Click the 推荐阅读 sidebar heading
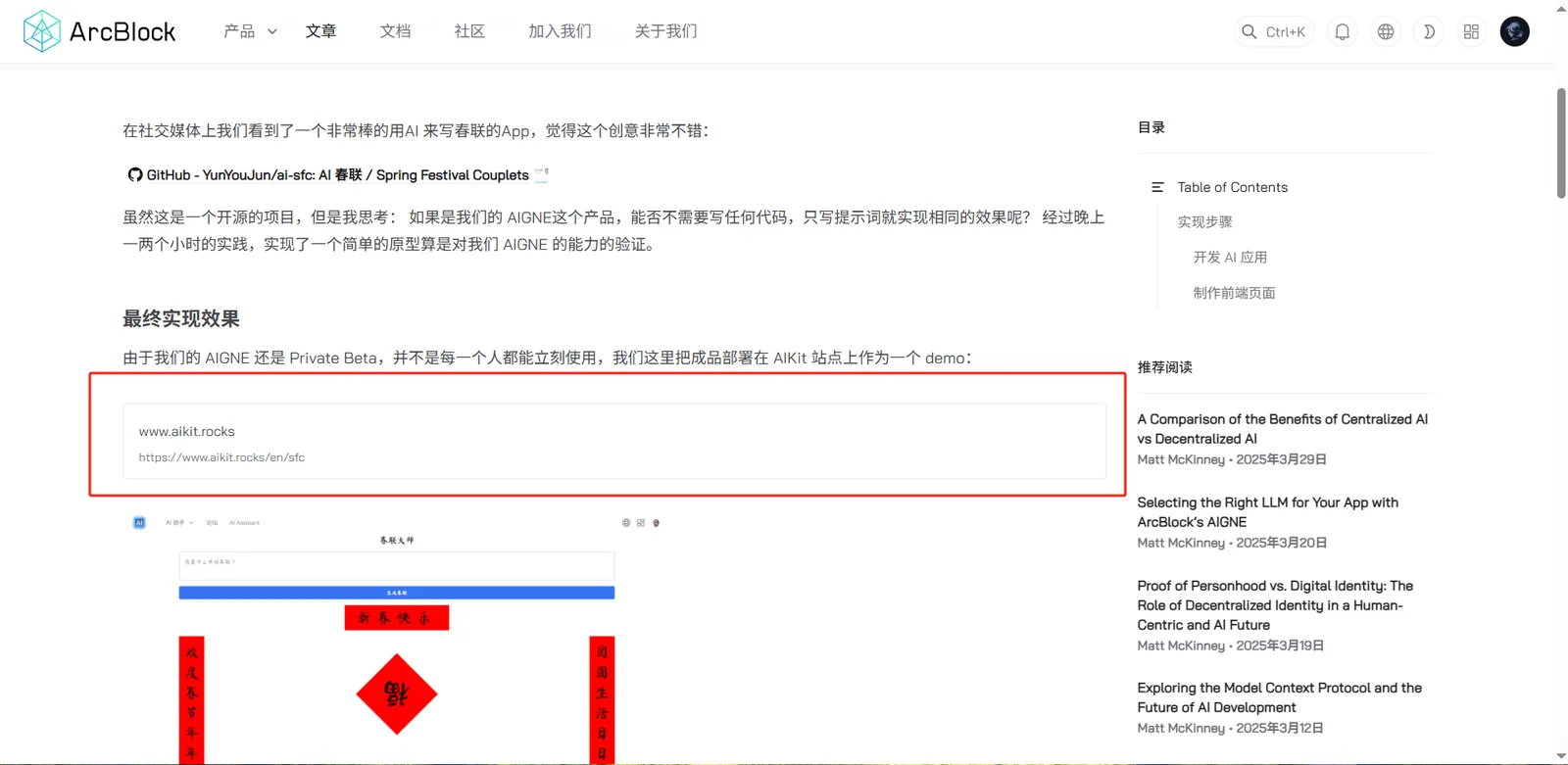This screenshot has height=765, width=1568. click(x=1165, y=367)
